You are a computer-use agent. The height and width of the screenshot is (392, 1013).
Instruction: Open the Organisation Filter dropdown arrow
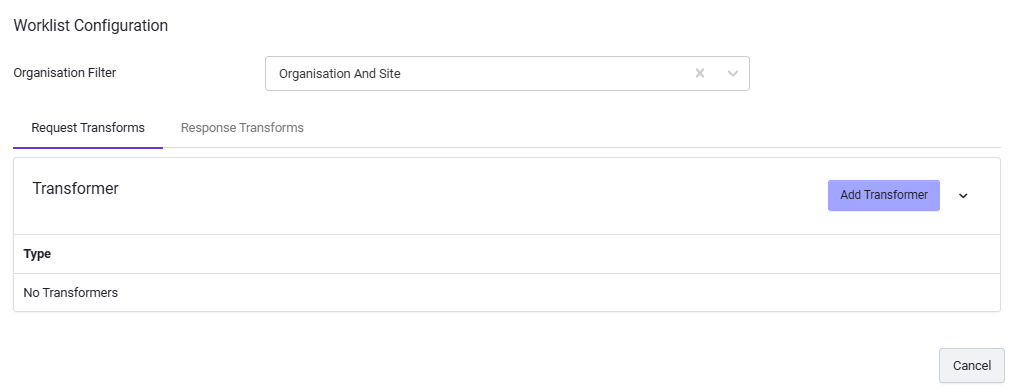tap(733, 74)
